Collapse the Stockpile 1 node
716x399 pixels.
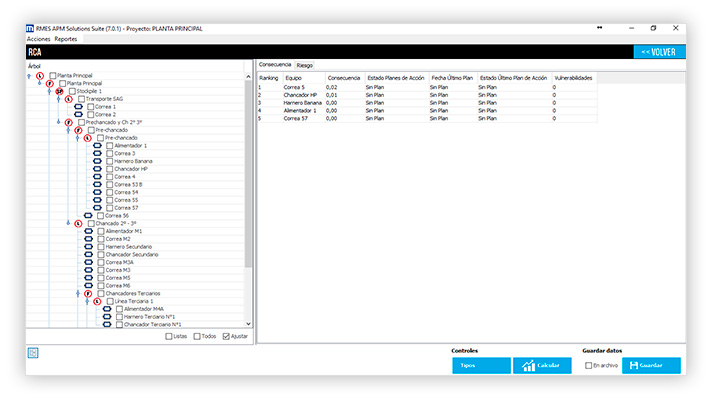pyautogui.click(x=49, y=91)
